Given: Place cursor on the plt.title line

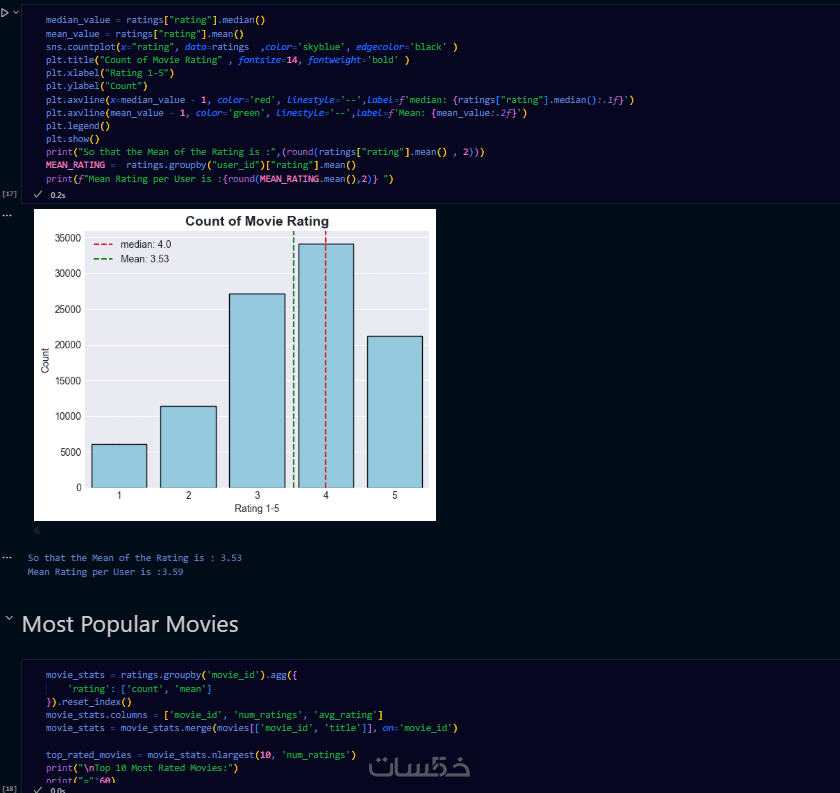Looking at the screenshot, I should (228, 60).
